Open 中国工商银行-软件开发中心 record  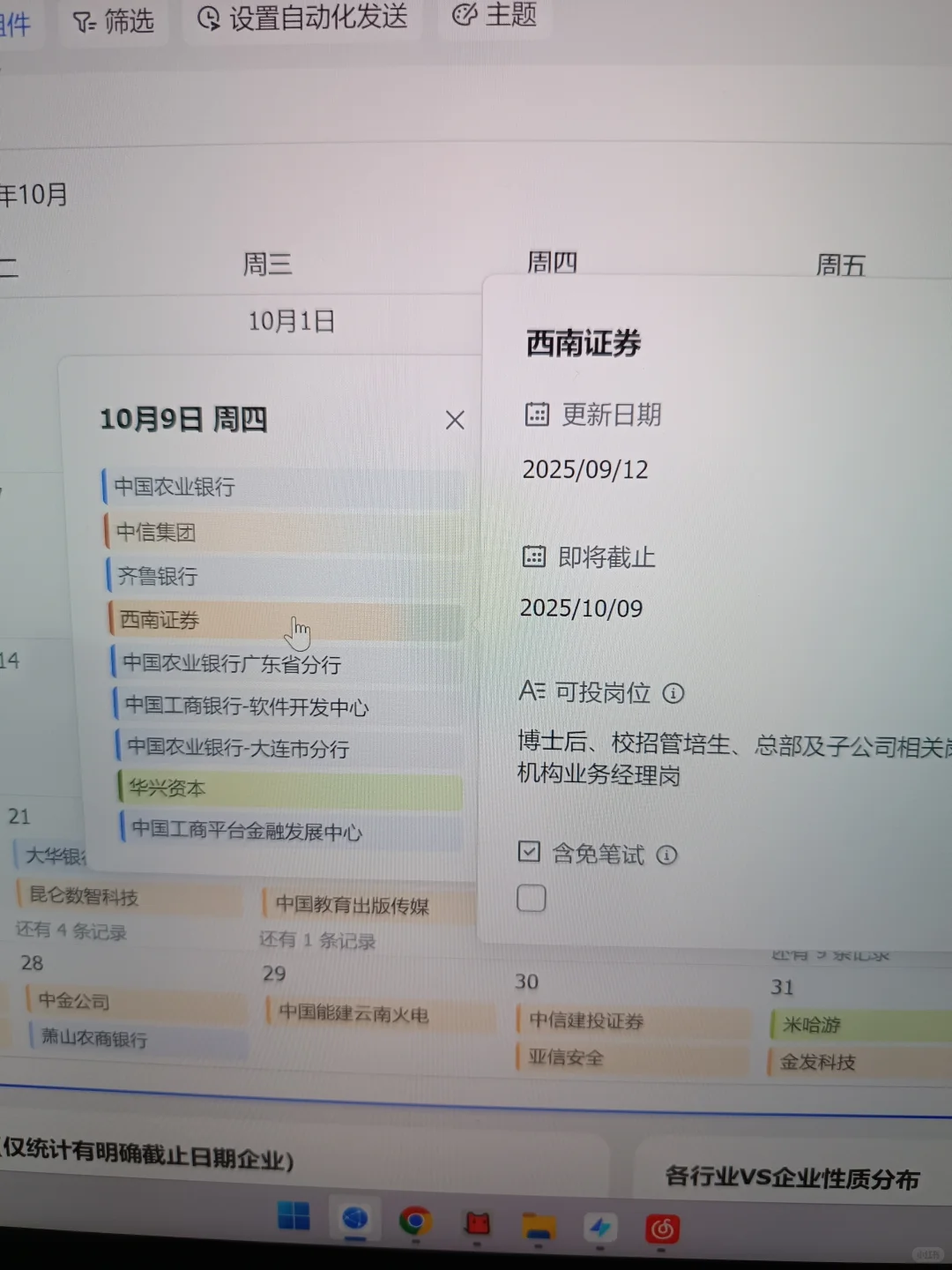(288, 706)
